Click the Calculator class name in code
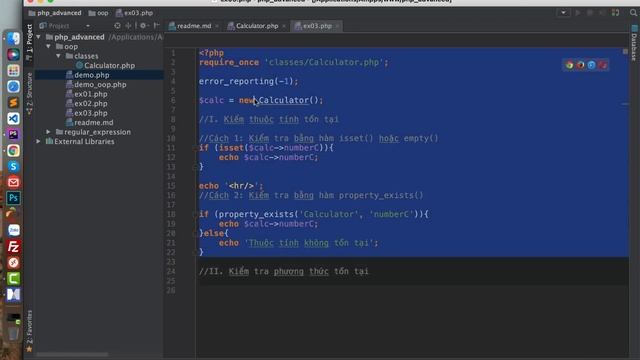This screenshot has height=360, width=640. click(283, 100)
